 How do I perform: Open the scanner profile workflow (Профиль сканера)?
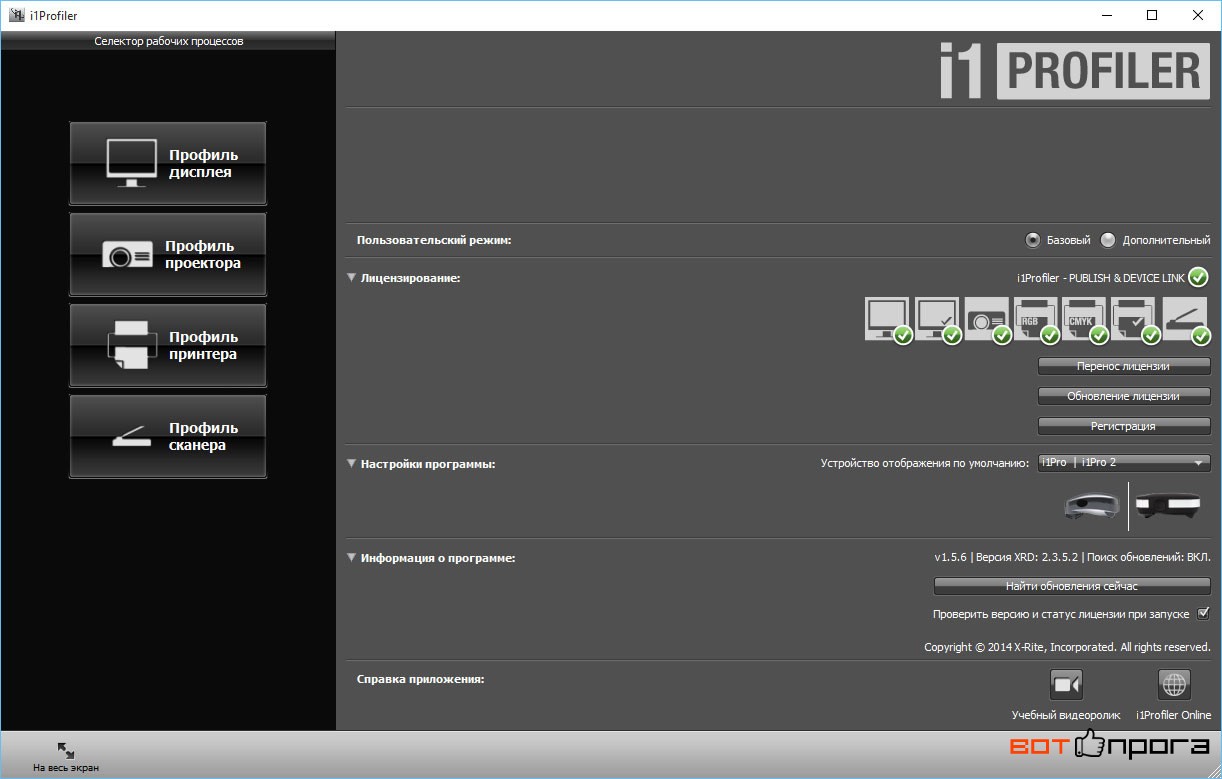pyautogui.click(x=168, y=437)
